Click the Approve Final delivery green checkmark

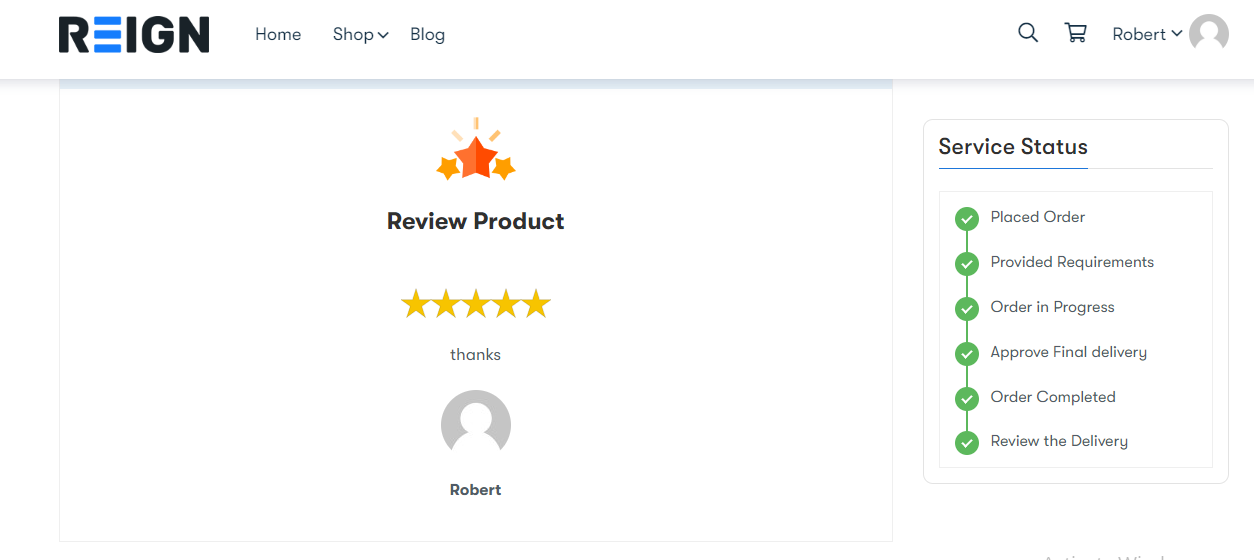[x=966, y=353]
